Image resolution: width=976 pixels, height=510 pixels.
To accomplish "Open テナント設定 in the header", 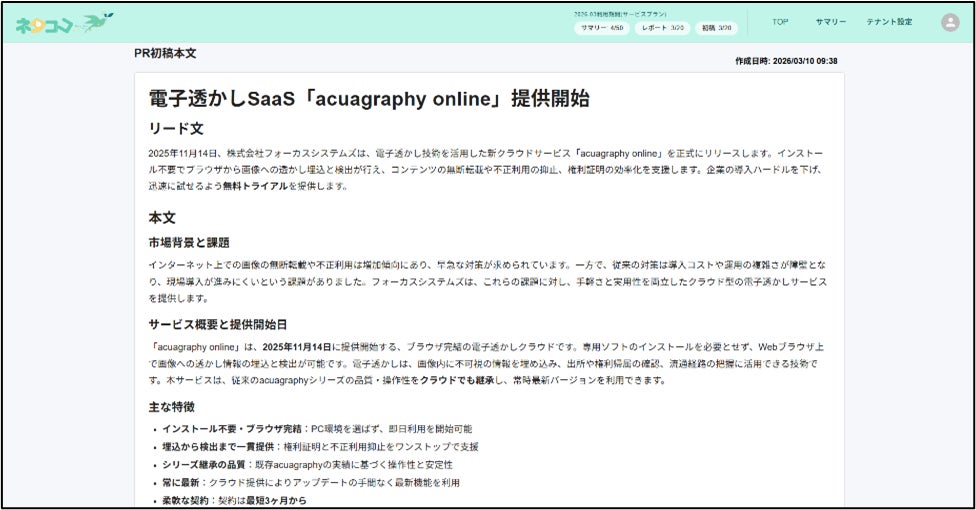I will tap(889, 22).
